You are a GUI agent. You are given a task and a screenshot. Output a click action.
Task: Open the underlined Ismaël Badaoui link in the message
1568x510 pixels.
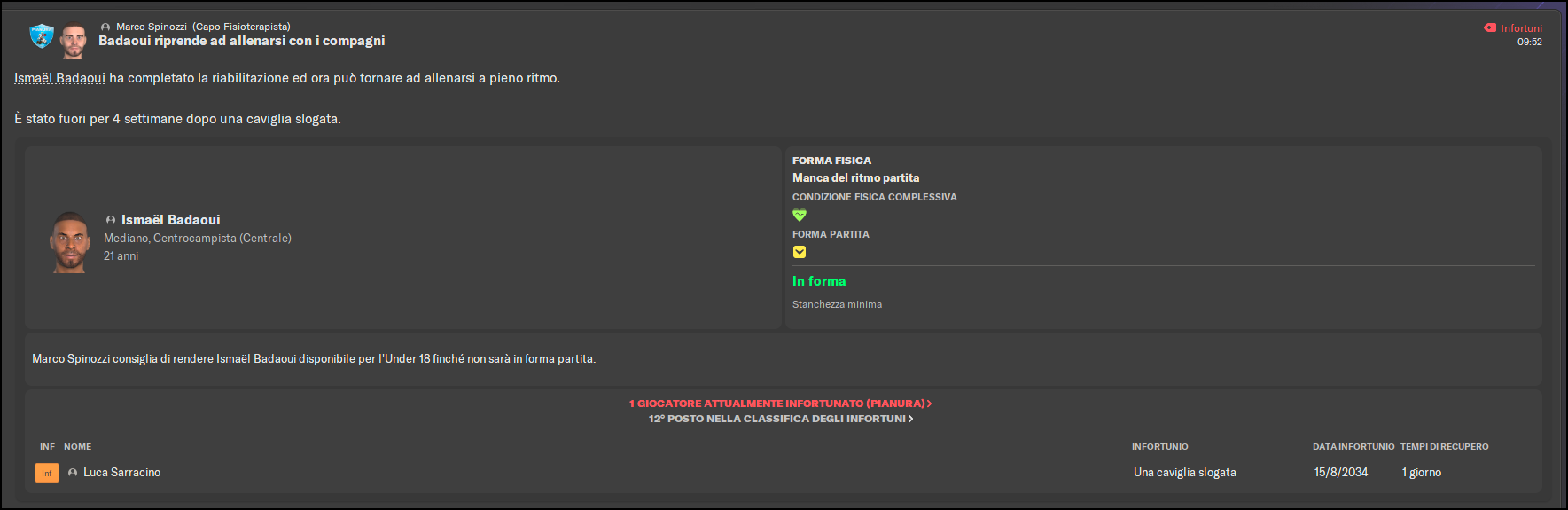(x=59, y=78)
